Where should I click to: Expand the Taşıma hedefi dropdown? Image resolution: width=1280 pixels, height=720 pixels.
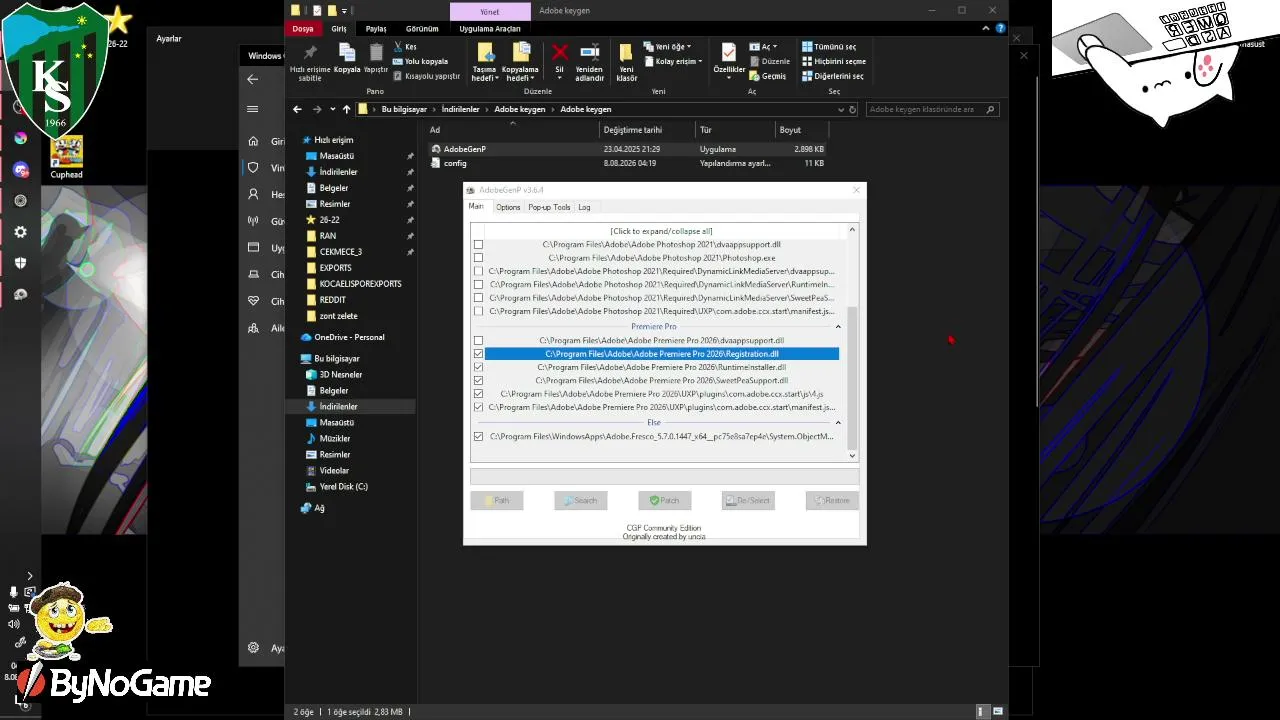[x=485, y=61]
